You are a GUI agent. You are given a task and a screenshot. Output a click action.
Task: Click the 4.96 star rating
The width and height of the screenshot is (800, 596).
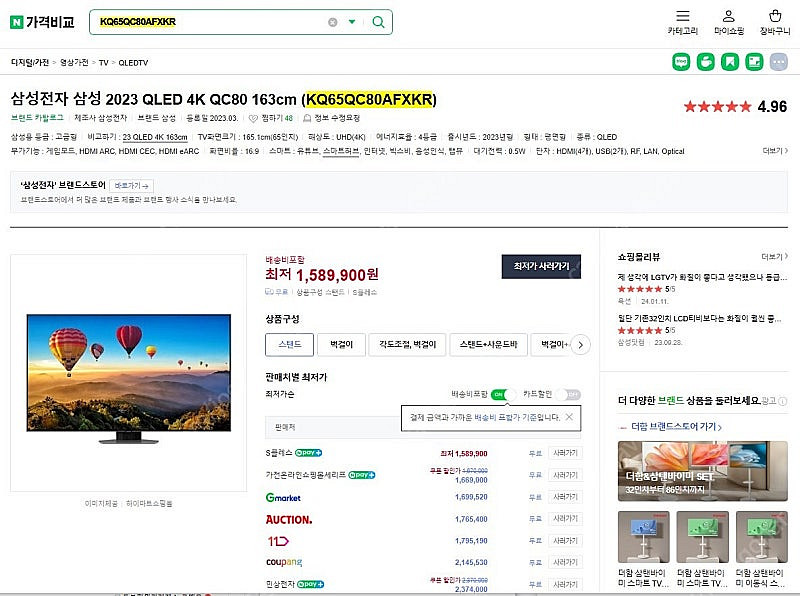point(735,106)
